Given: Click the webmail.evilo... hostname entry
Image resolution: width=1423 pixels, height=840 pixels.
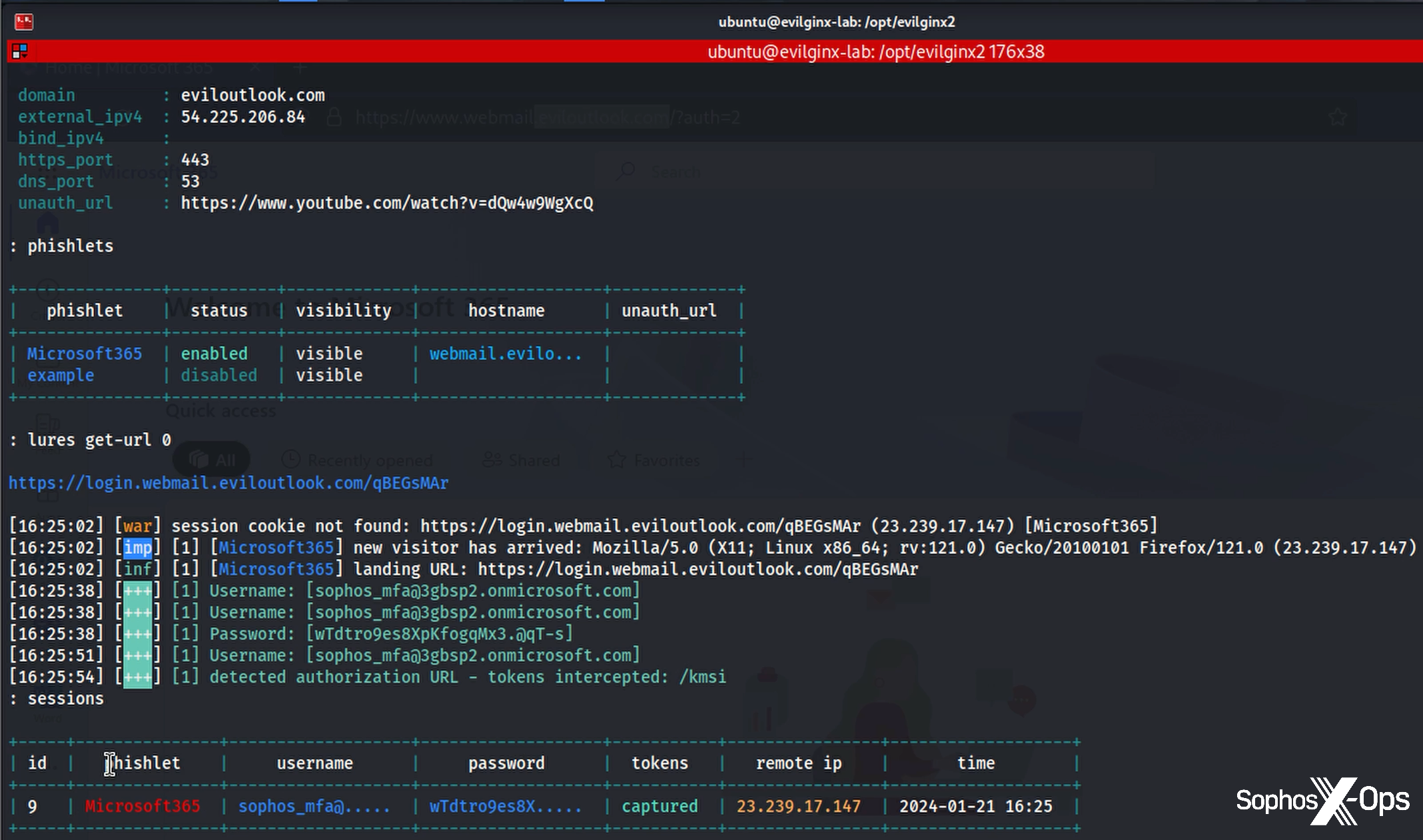Looking at the screenshot, I should (505, 354).
